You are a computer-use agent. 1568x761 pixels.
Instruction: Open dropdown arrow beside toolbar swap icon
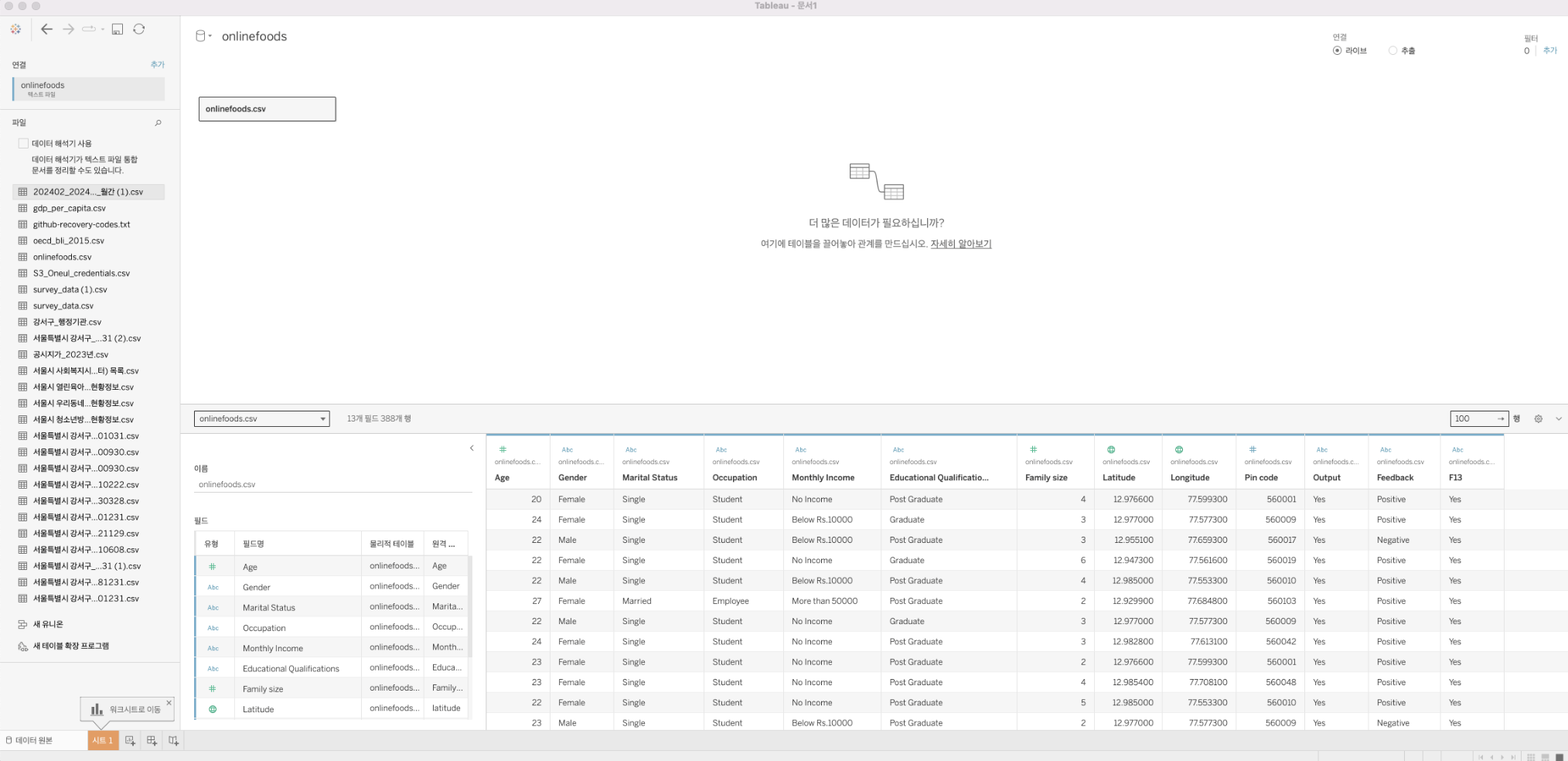[x=102, y=29]
